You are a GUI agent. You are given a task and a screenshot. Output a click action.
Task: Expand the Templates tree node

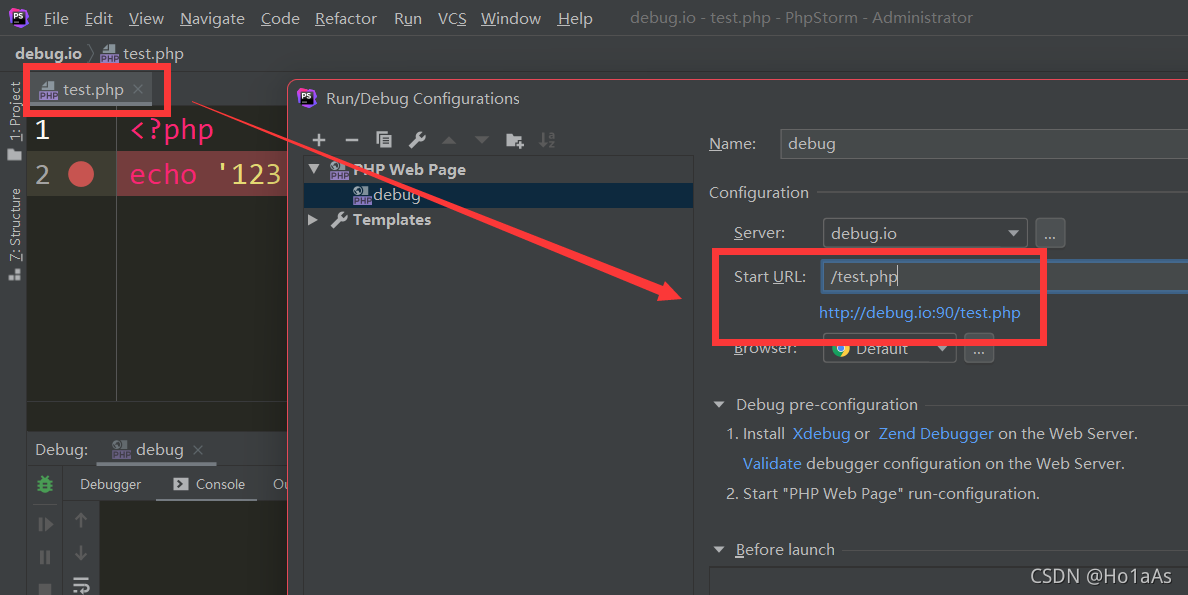click(313, 220)
